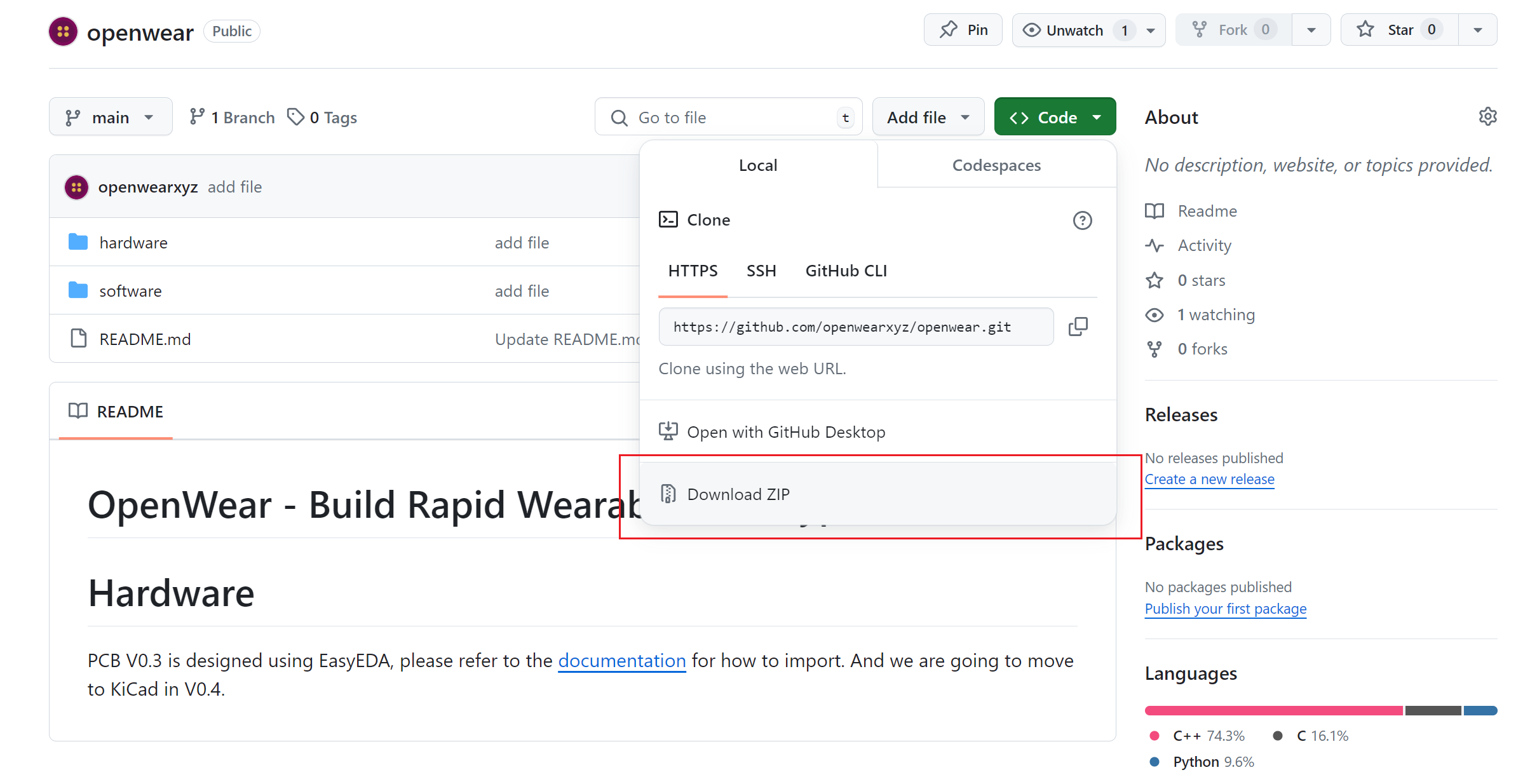Click the Download ZIP option
This screenshot has width=1537, height=784.
738,494
